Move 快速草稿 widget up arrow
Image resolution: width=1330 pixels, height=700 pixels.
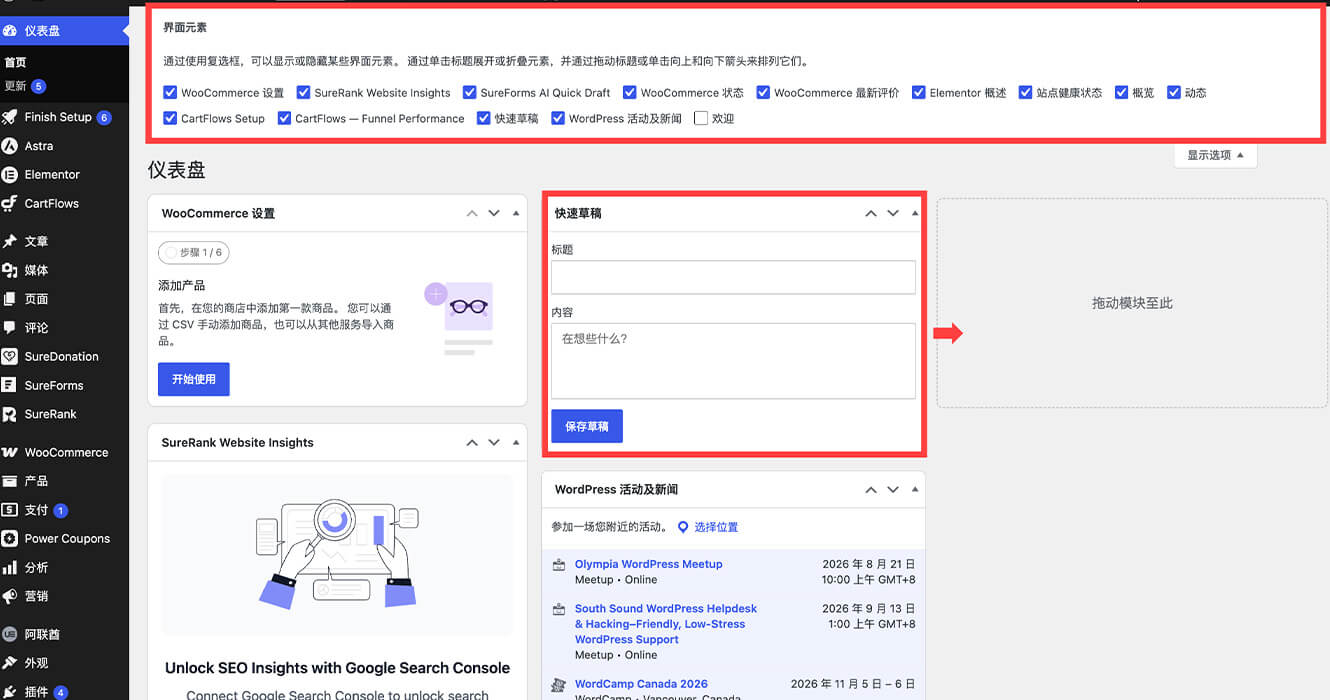(871, 213)
